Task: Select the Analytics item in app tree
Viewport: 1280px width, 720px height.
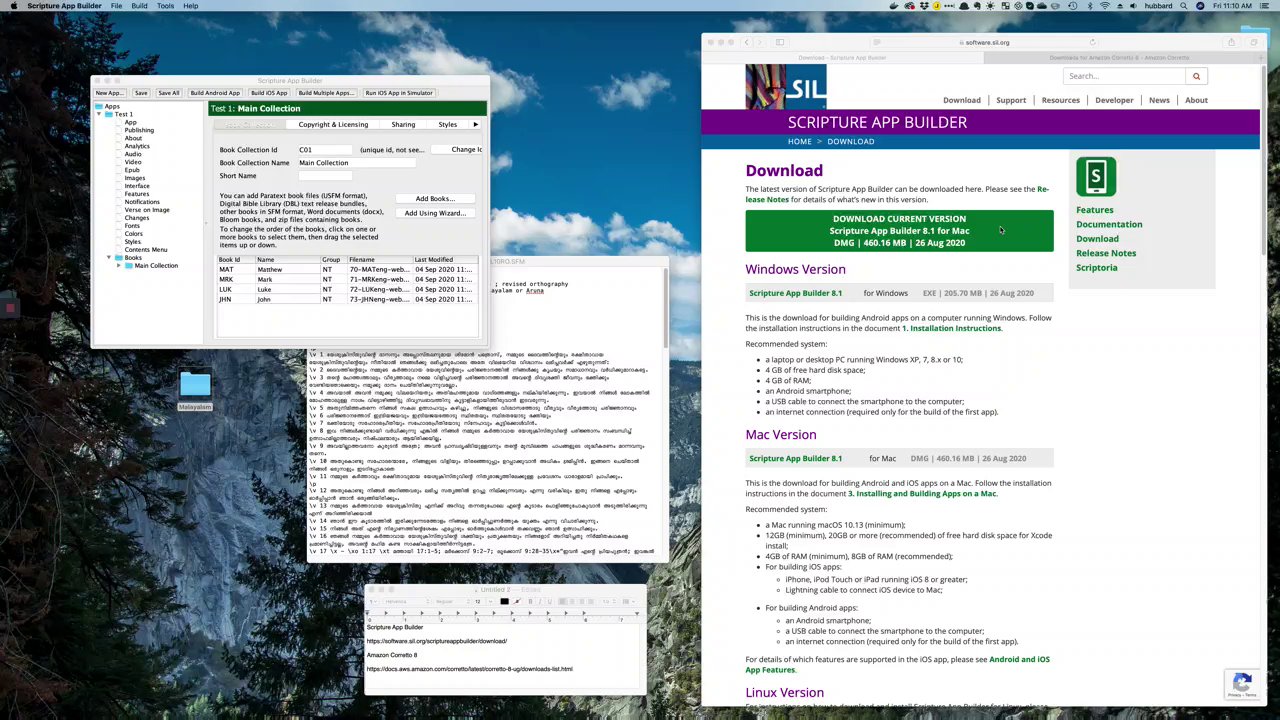Action: point(137,146)
